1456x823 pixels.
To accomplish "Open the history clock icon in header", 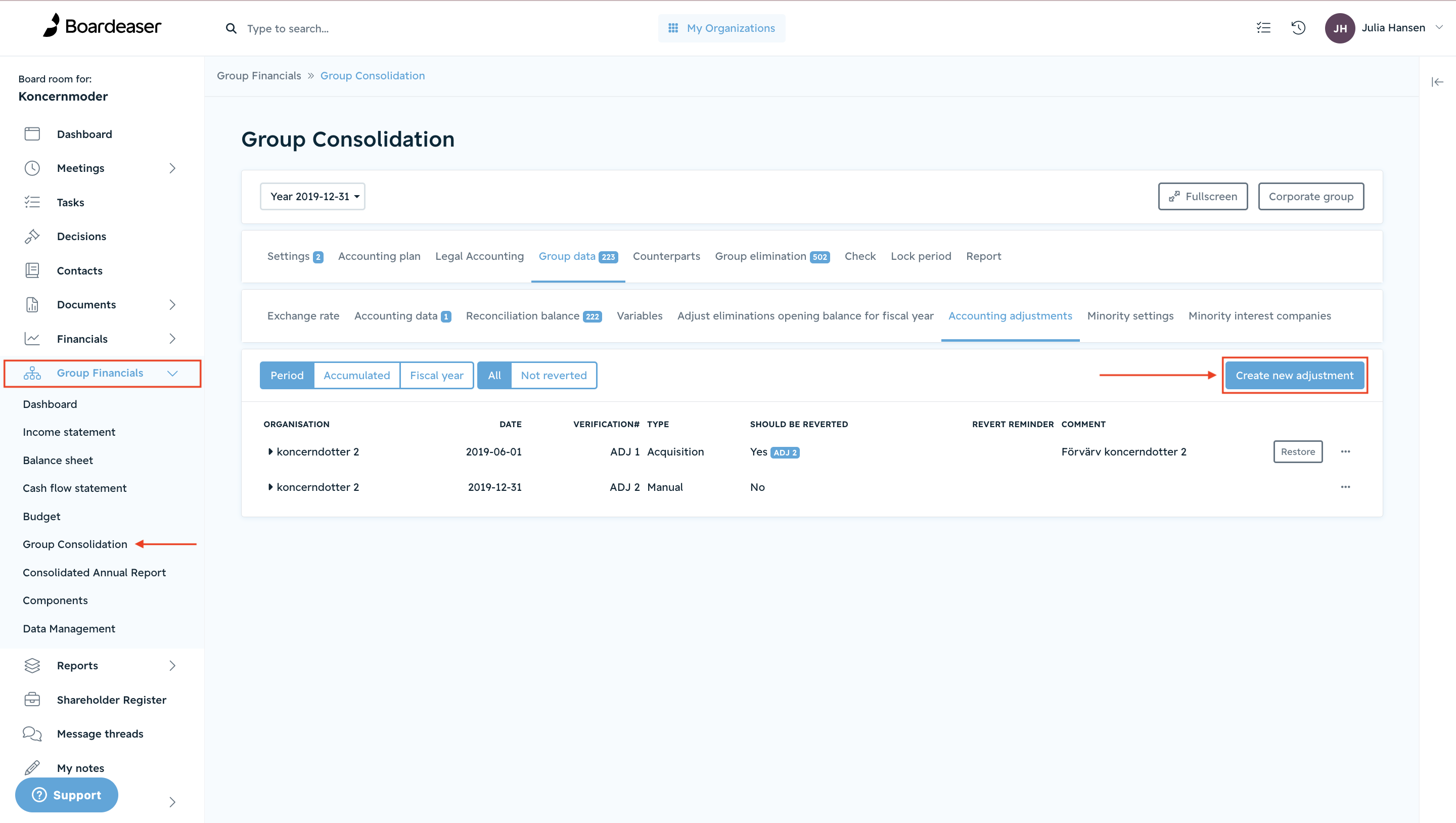I will click(1298, 28).
